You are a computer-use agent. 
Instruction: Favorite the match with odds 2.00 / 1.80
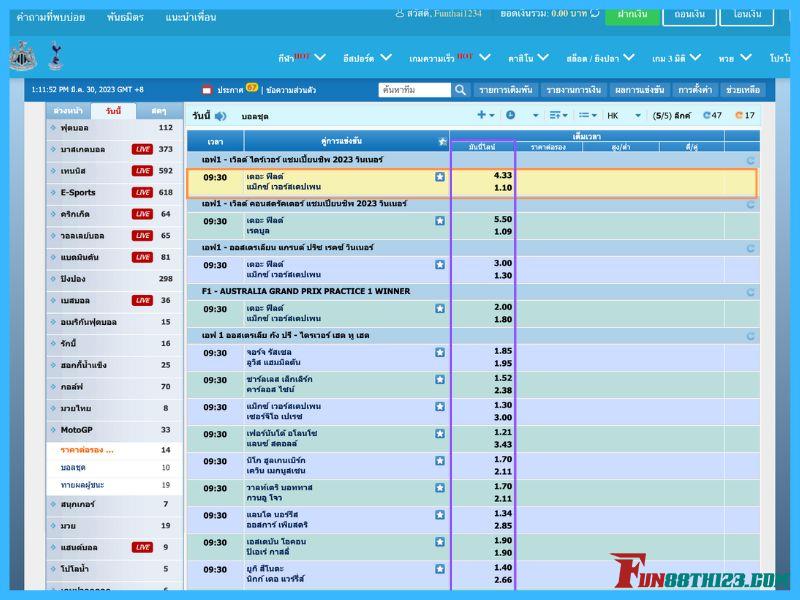click(440, 308)
